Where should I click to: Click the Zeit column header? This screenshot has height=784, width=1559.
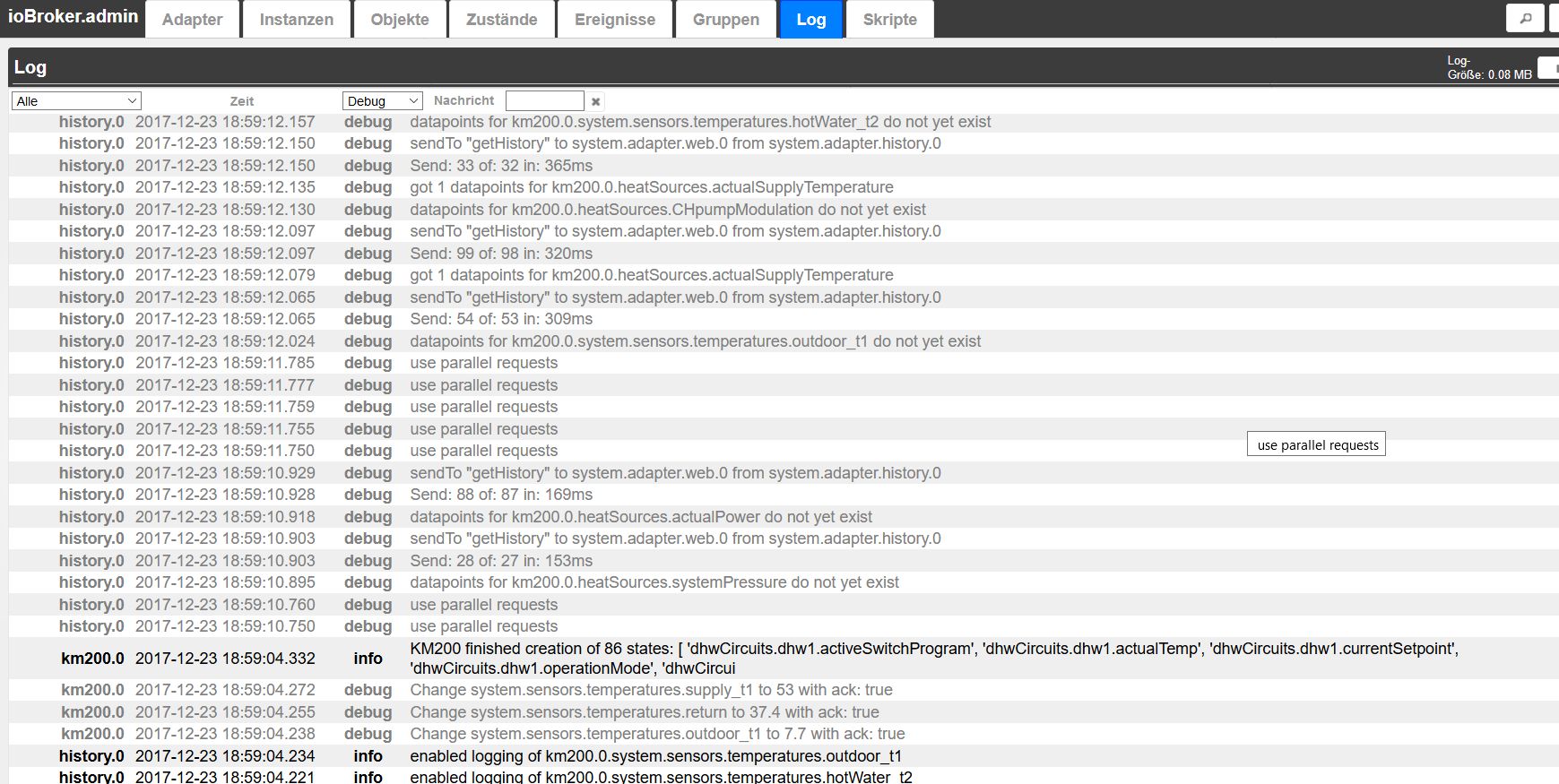pos(241,101)
